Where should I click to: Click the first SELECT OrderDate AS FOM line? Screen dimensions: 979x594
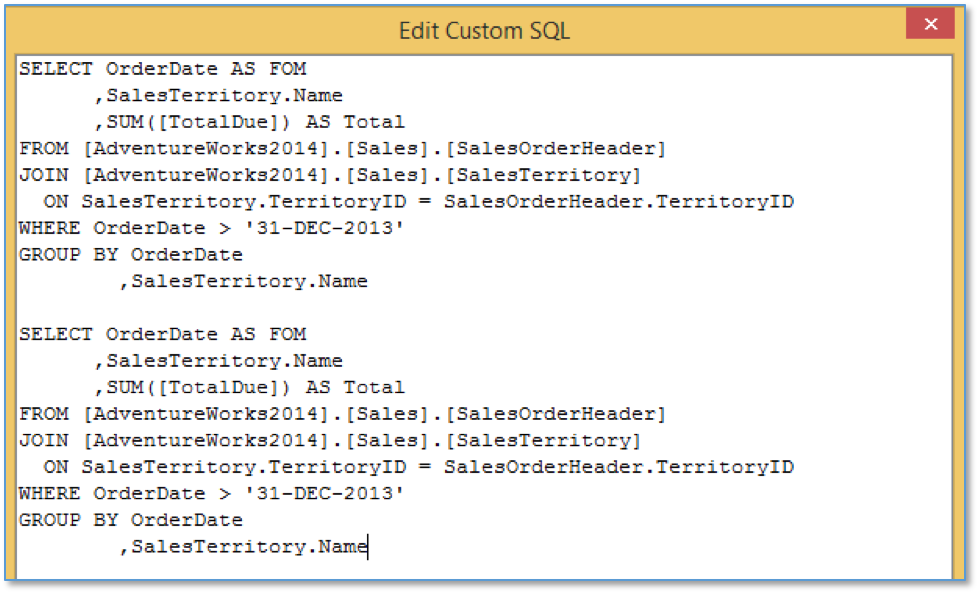tap(163, 69)
